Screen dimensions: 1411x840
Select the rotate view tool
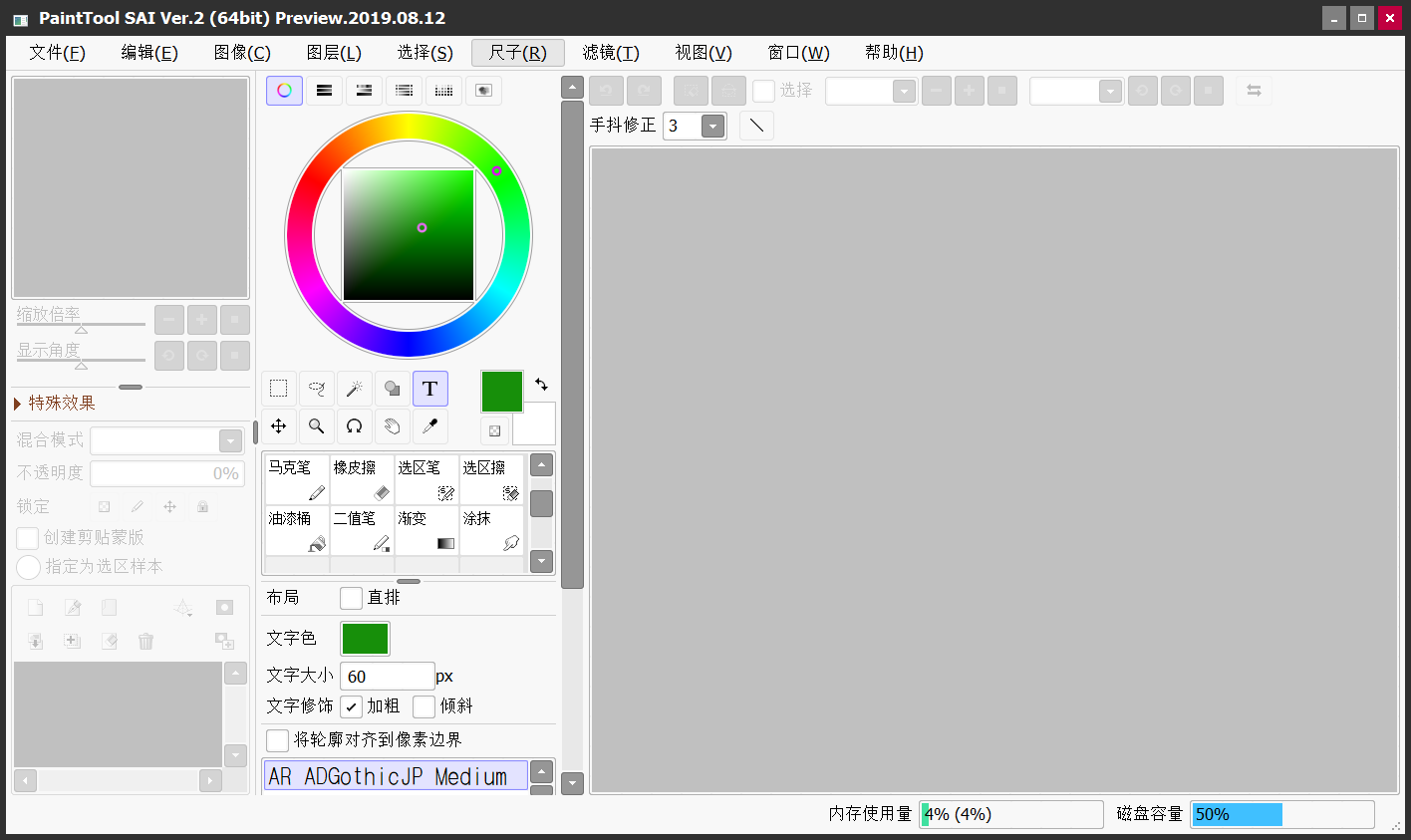(x=355, y=426)
